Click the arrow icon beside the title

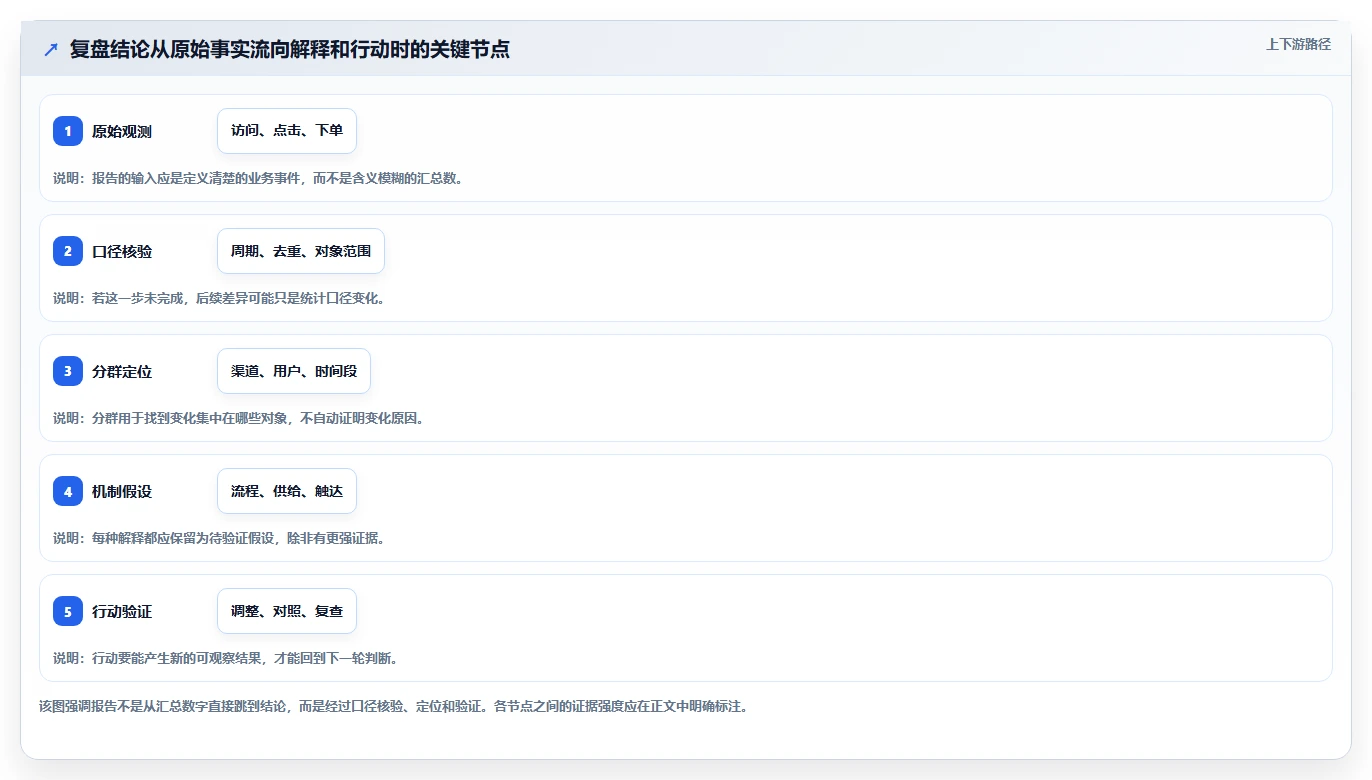(51, 49)
